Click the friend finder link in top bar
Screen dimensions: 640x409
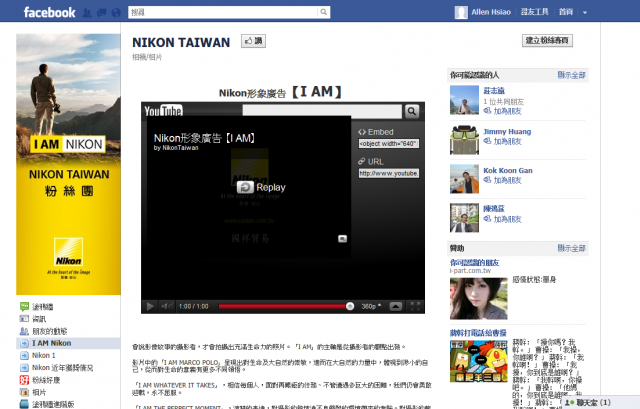pyautogui.click(x=534, y=12)
